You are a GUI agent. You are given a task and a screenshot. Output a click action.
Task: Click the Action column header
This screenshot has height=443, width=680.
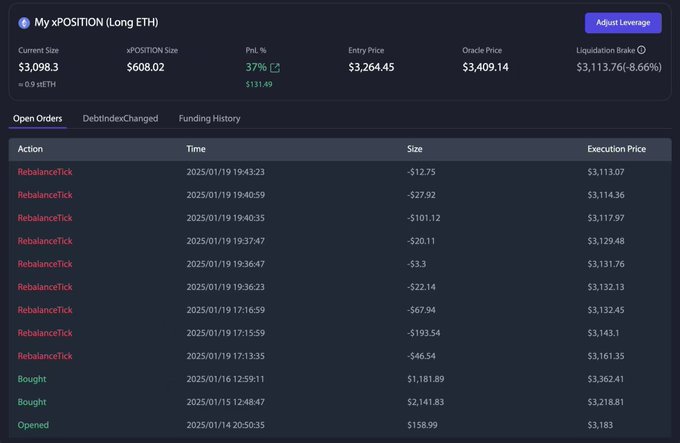pyautogui.click(x=30, y=149)
